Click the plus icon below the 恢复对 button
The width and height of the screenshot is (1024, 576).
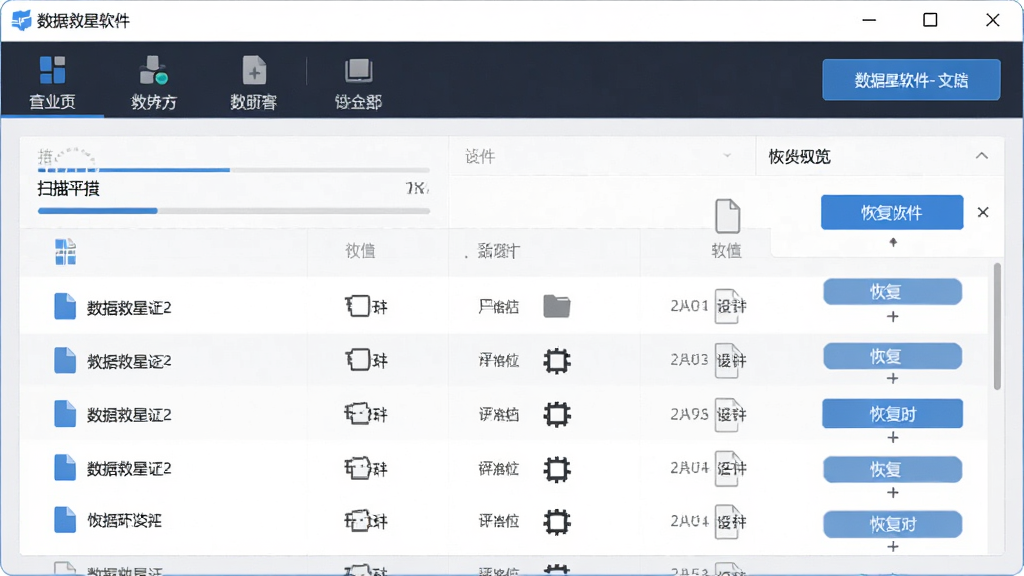coord(893,546)
